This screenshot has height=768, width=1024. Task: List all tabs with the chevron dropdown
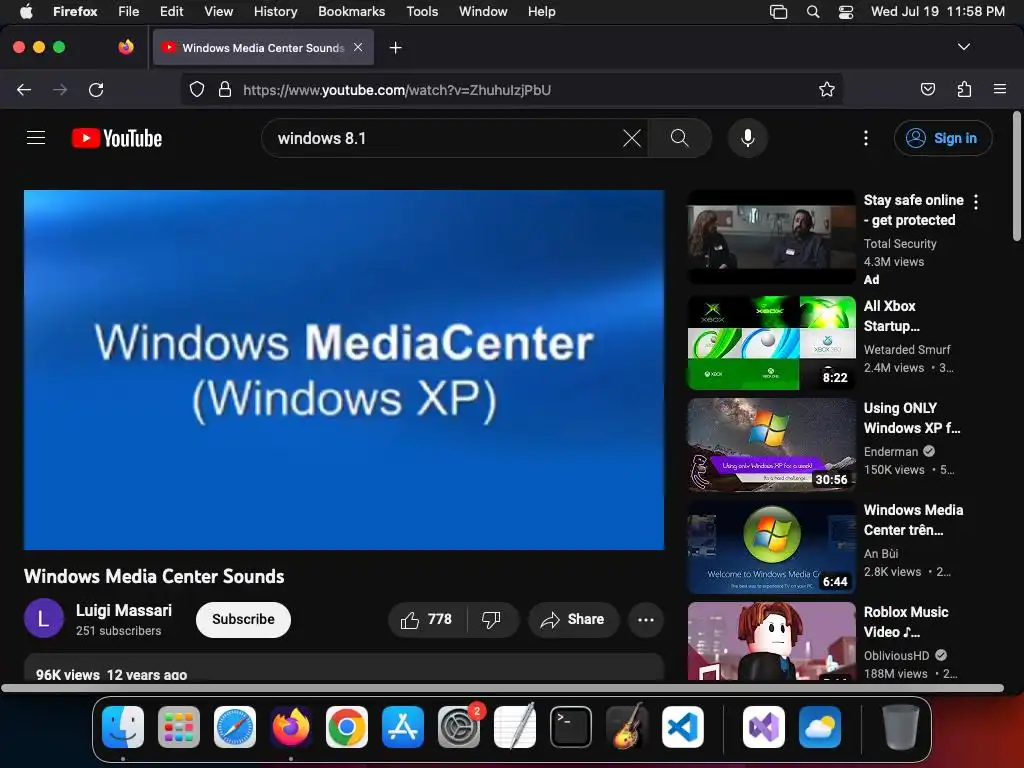coord(963,47)
